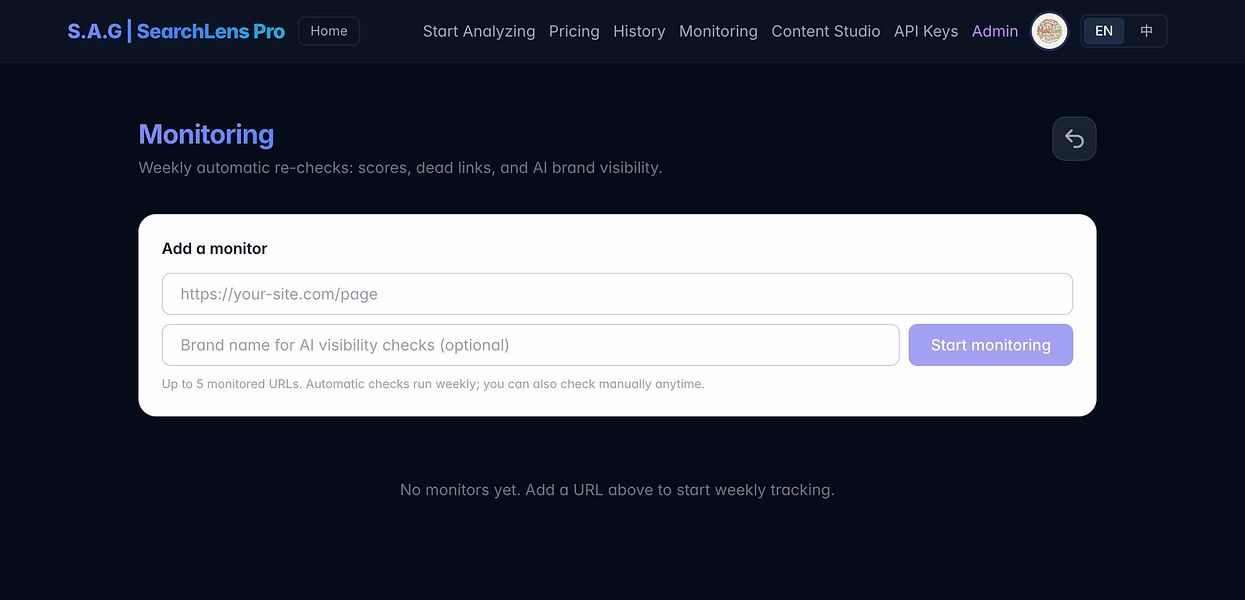
Task: Open the Admin link
Action: pyautogui.click(x=995, y=31)
